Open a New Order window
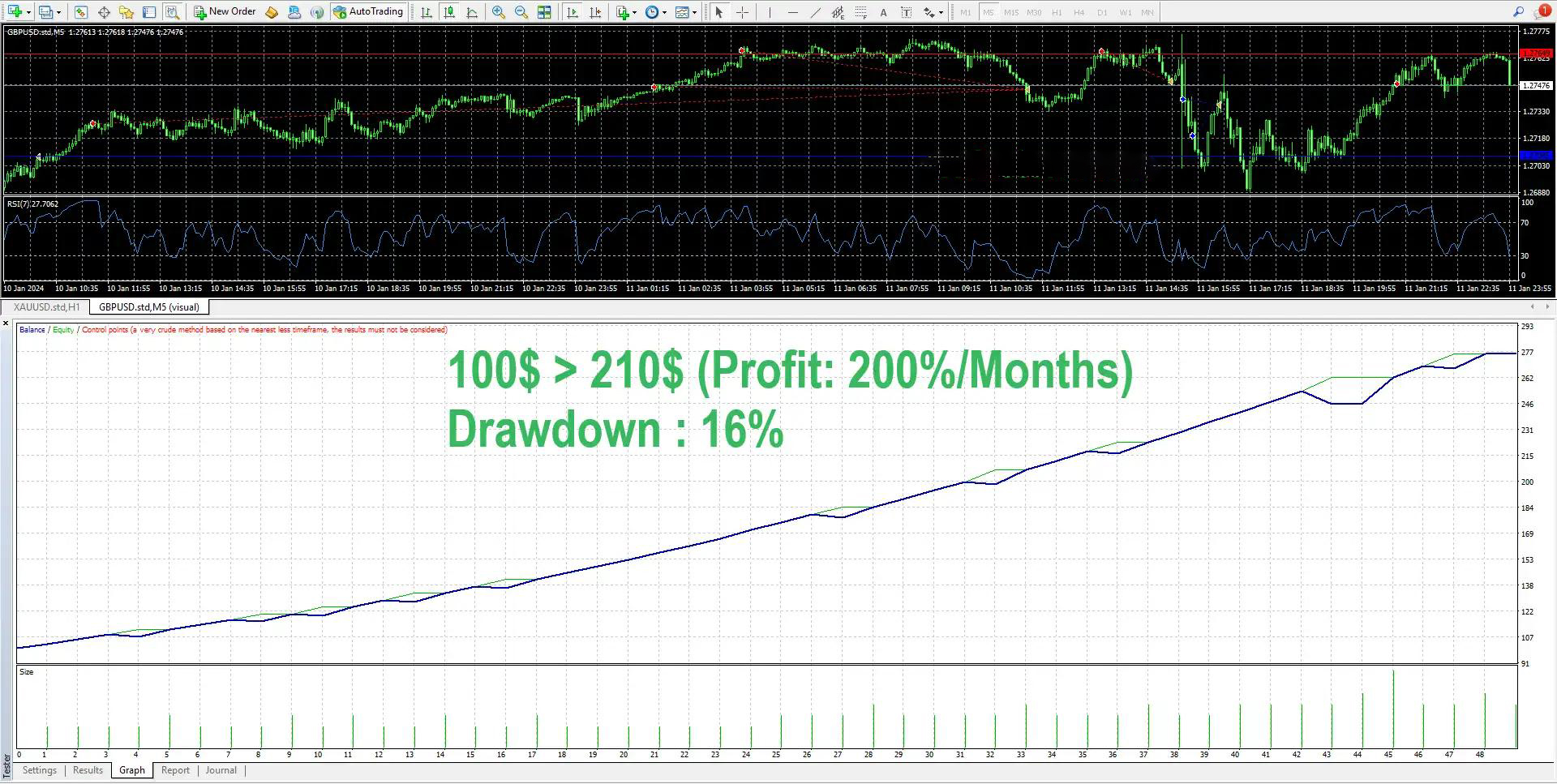The width and height of the screenshot is (1557, 784). (x=225, y=11)
